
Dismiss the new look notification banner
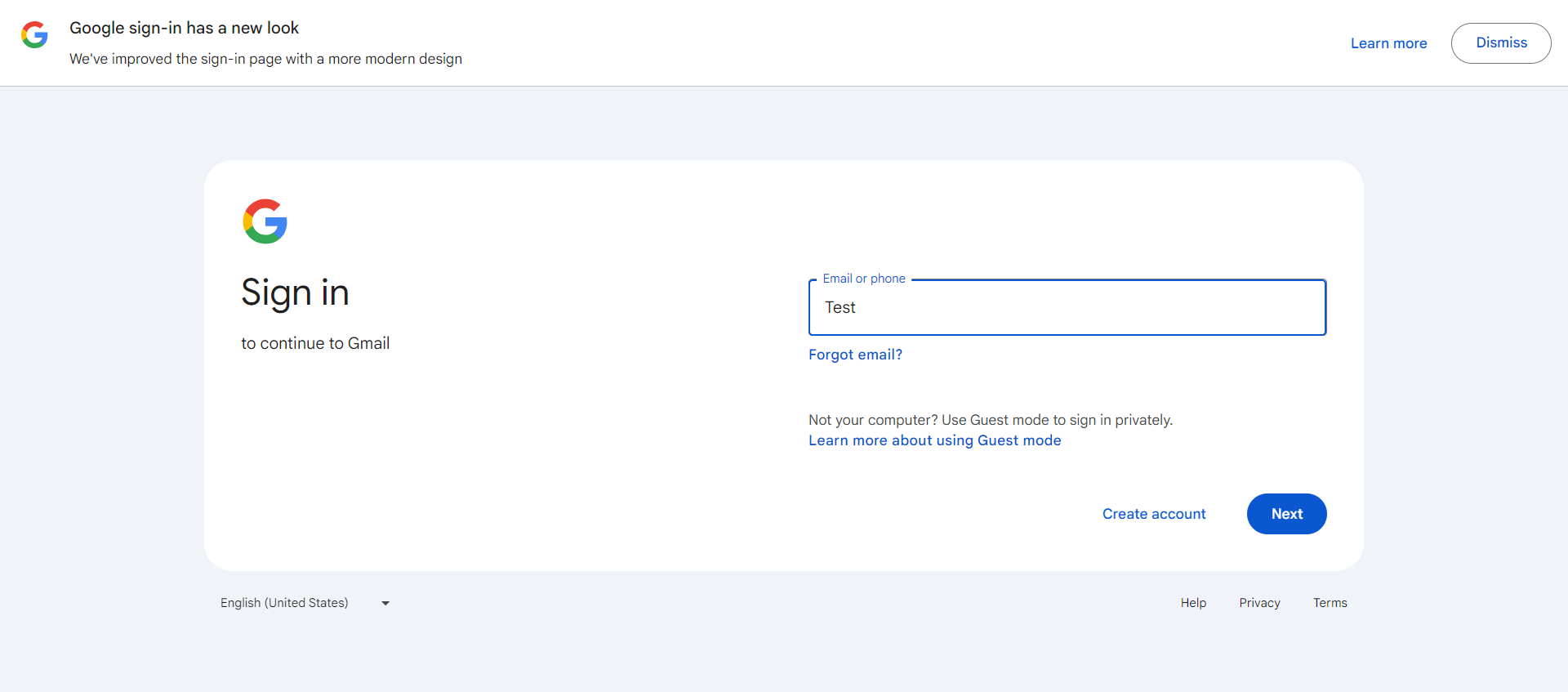point(1500,43)
